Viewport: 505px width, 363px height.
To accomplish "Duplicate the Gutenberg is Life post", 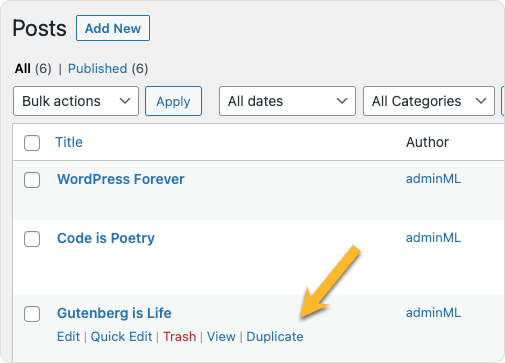I will [275, 337].
